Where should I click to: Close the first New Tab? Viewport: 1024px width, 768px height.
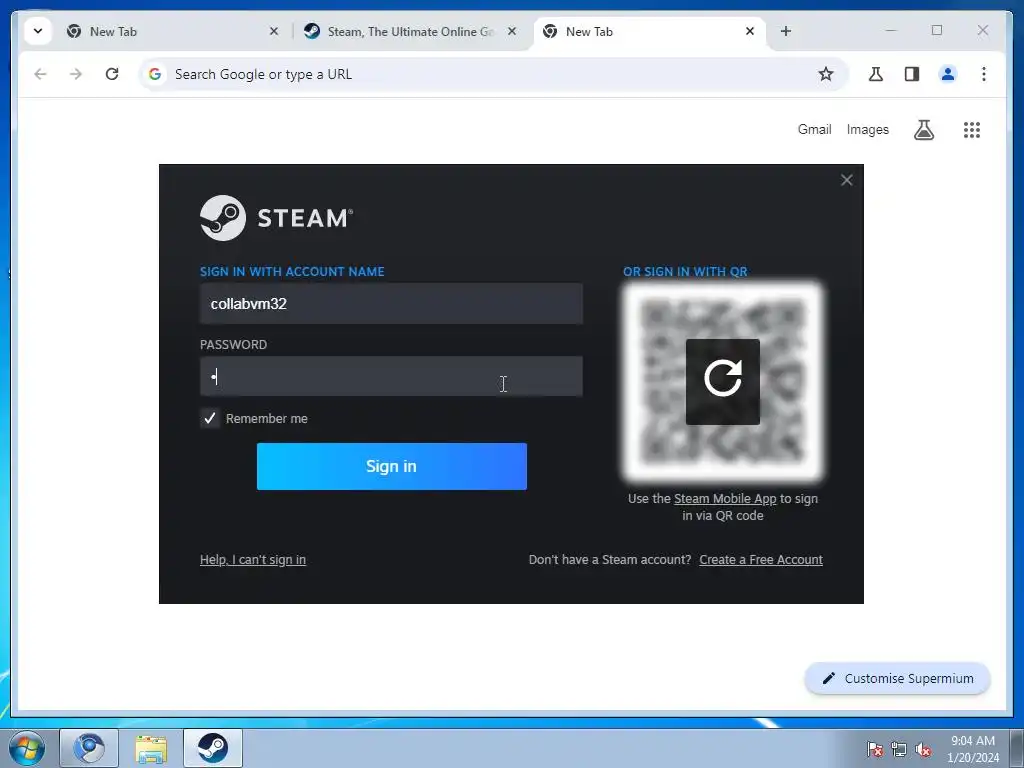click(x=274, y=31)
